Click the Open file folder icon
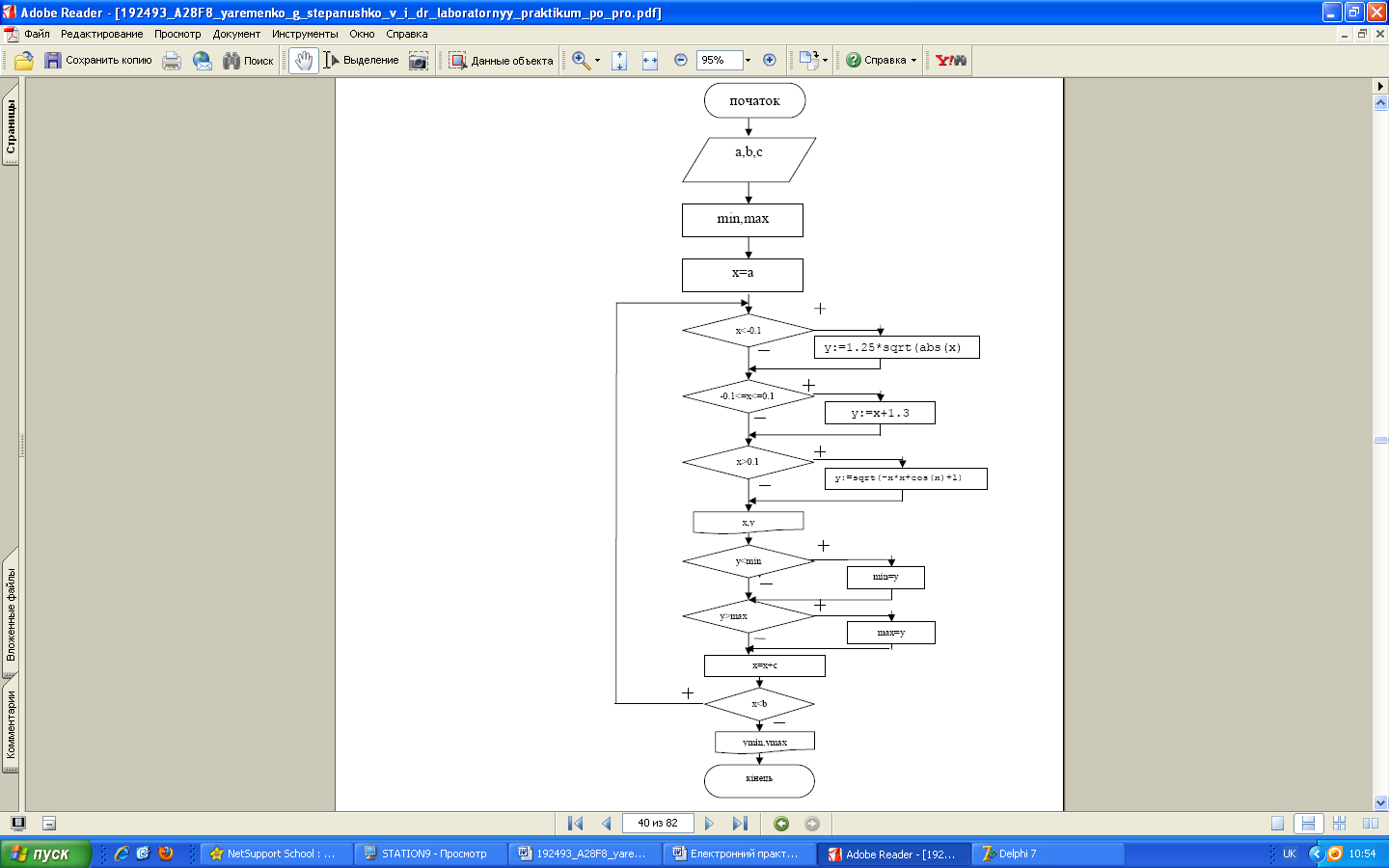 click(24, 60)
